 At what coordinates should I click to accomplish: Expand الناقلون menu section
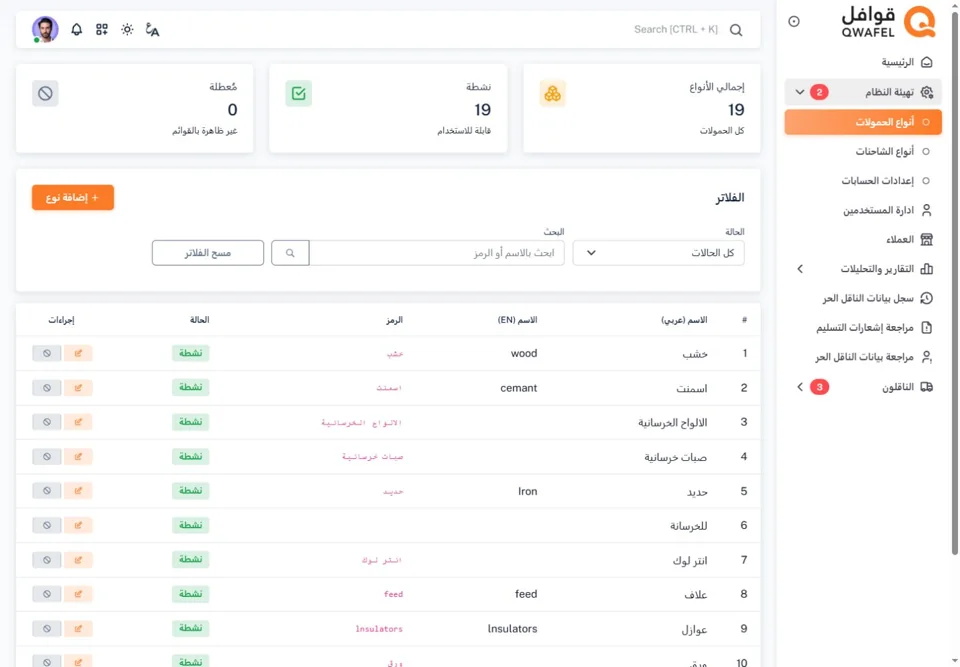[863, 387]
